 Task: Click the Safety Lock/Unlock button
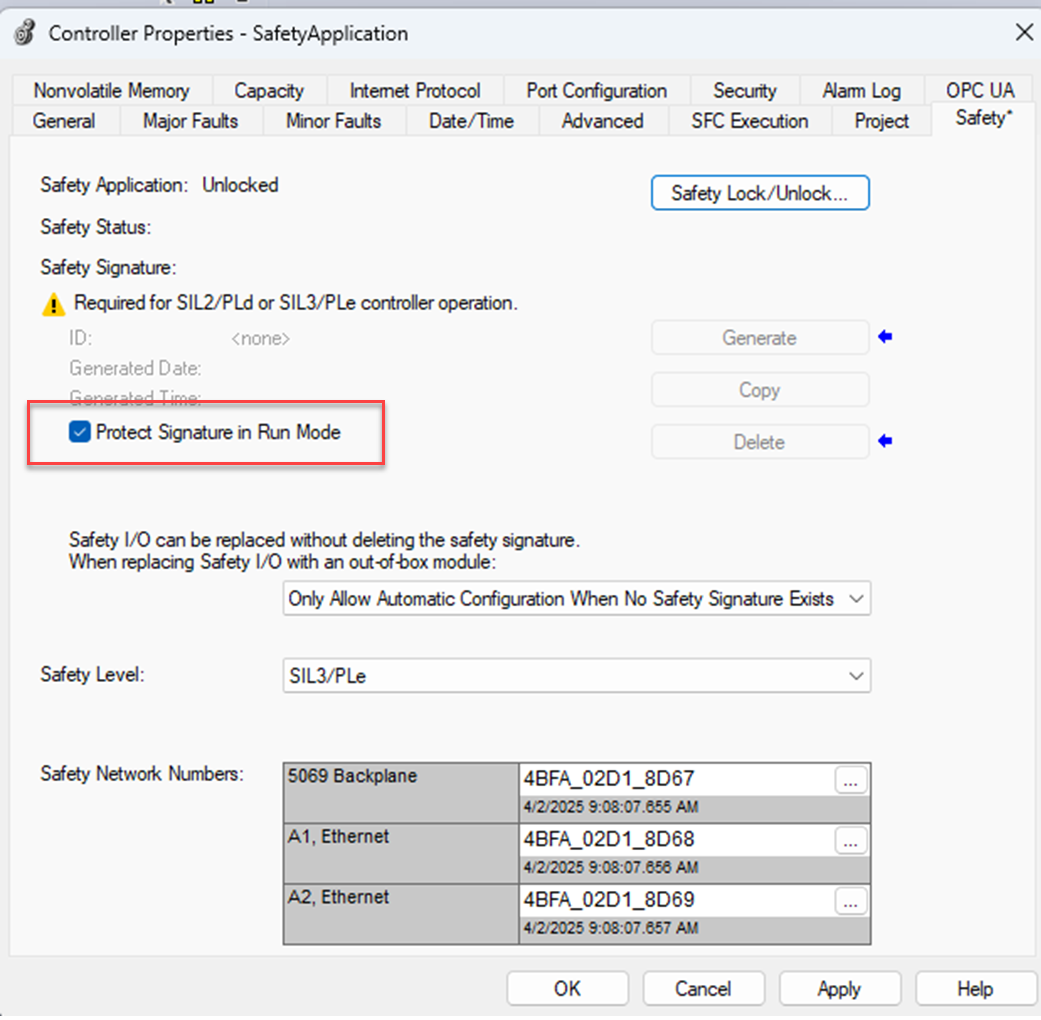coord(760,193)
